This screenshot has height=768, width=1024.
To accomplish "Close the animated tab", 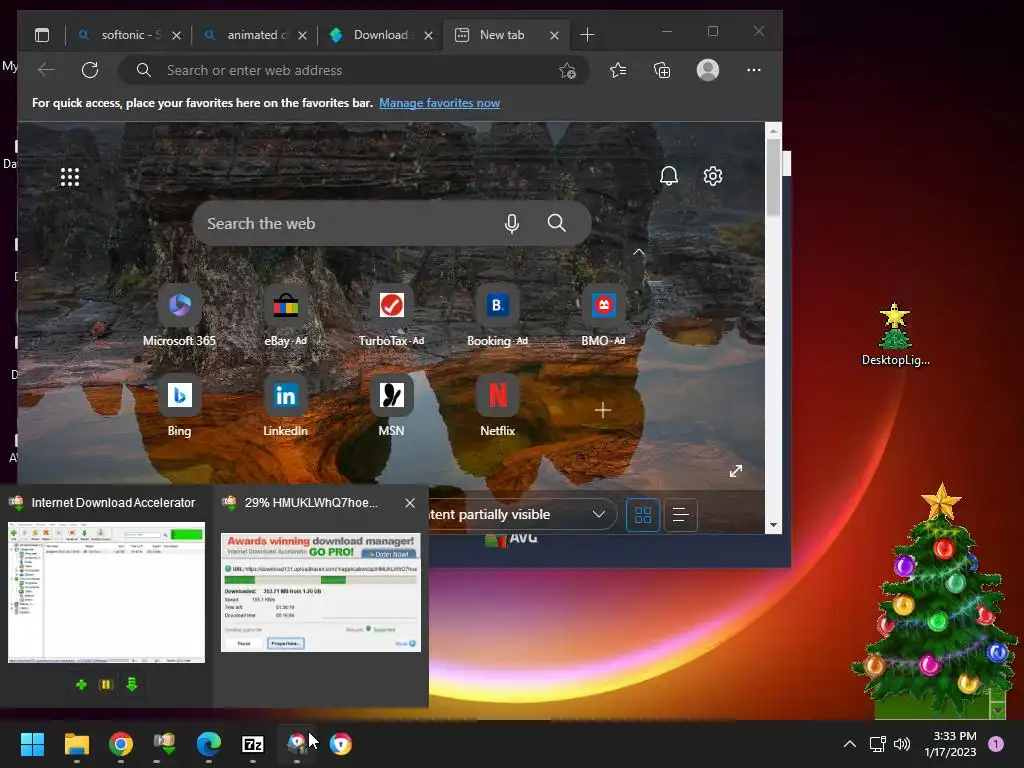I will coord(302,36).
